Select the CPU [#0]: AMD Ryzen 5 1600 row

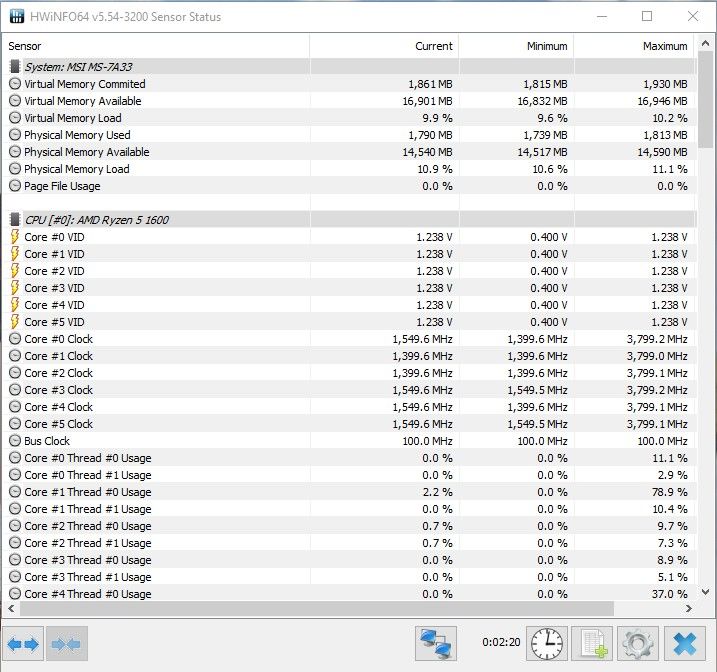[x=350, y=220]
